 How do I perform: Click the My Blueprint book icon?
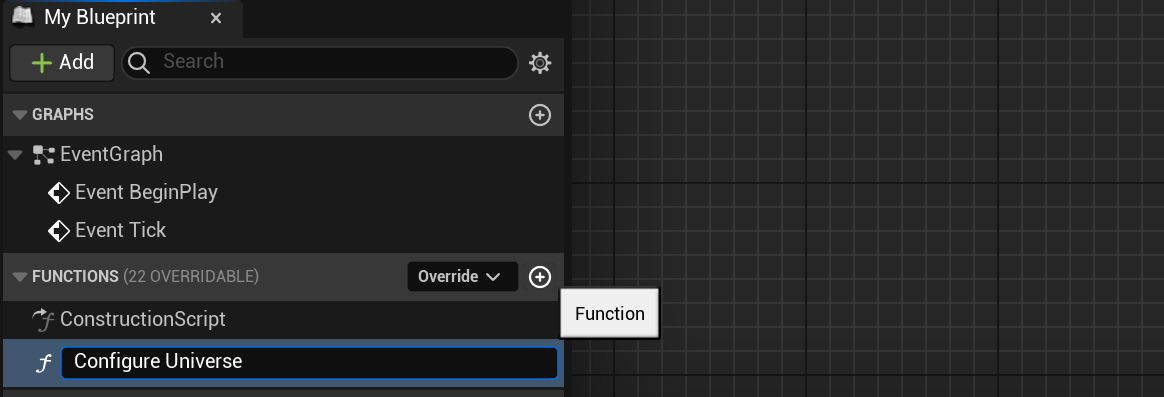click(x=22, y=16)
